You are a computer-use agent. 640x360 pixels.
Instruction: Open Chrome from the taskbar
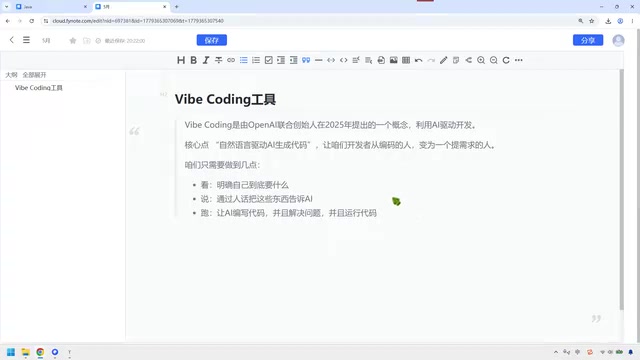[40, 352]
